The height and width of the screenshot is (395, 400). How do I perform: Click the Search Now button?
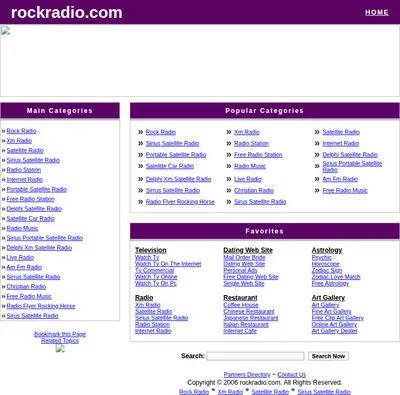tap(328, 356)
